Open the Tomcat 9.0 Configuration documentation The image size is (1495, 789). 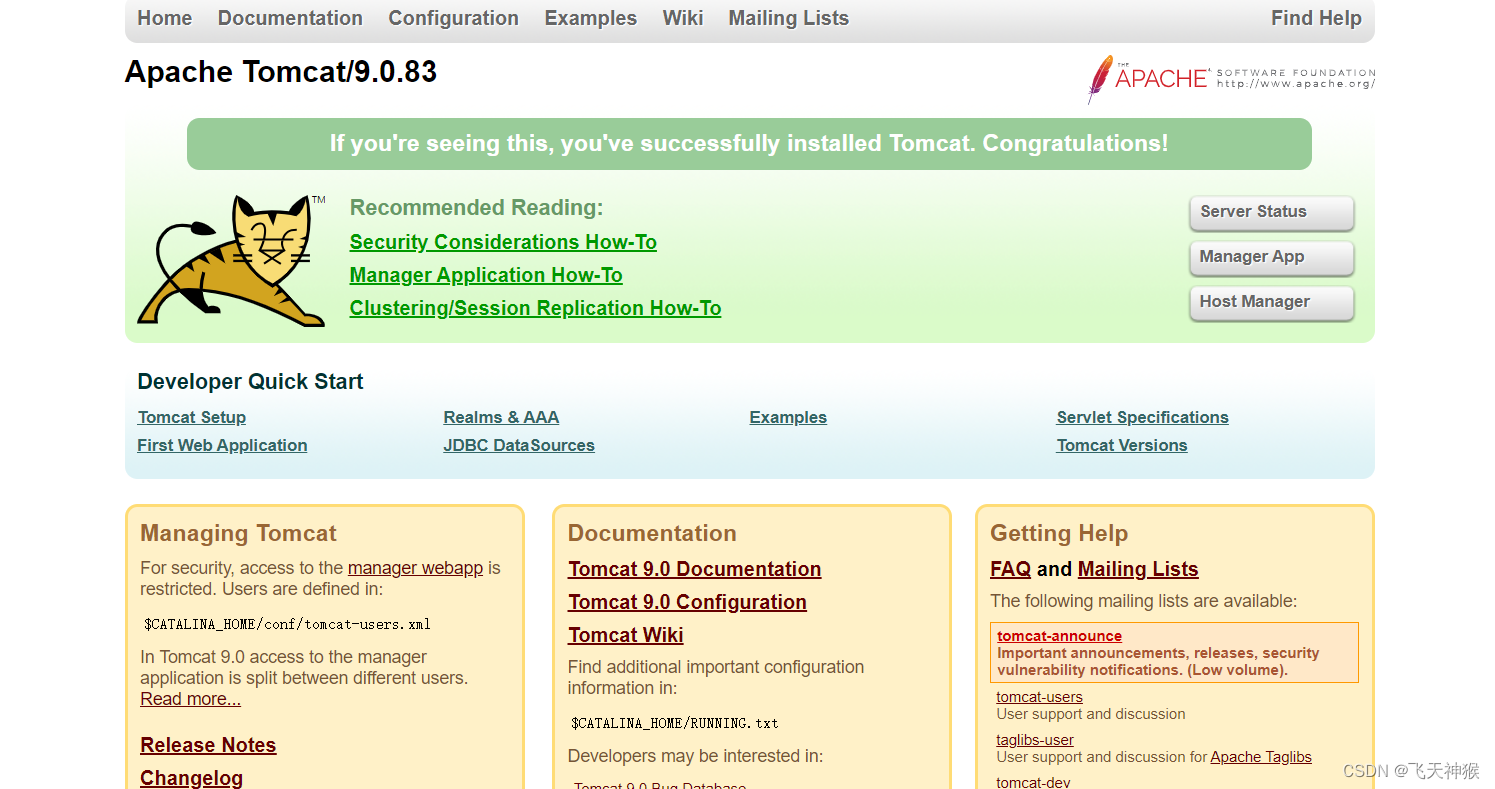pos(687,602)
